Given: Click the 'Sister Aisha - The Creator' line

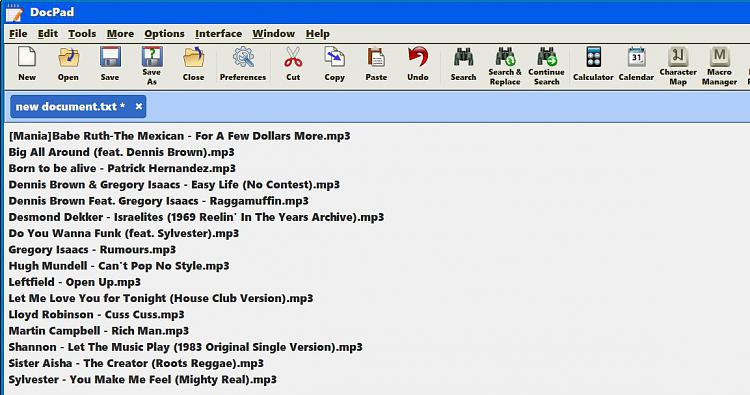Looking at the screenshot, I should 136,363.
